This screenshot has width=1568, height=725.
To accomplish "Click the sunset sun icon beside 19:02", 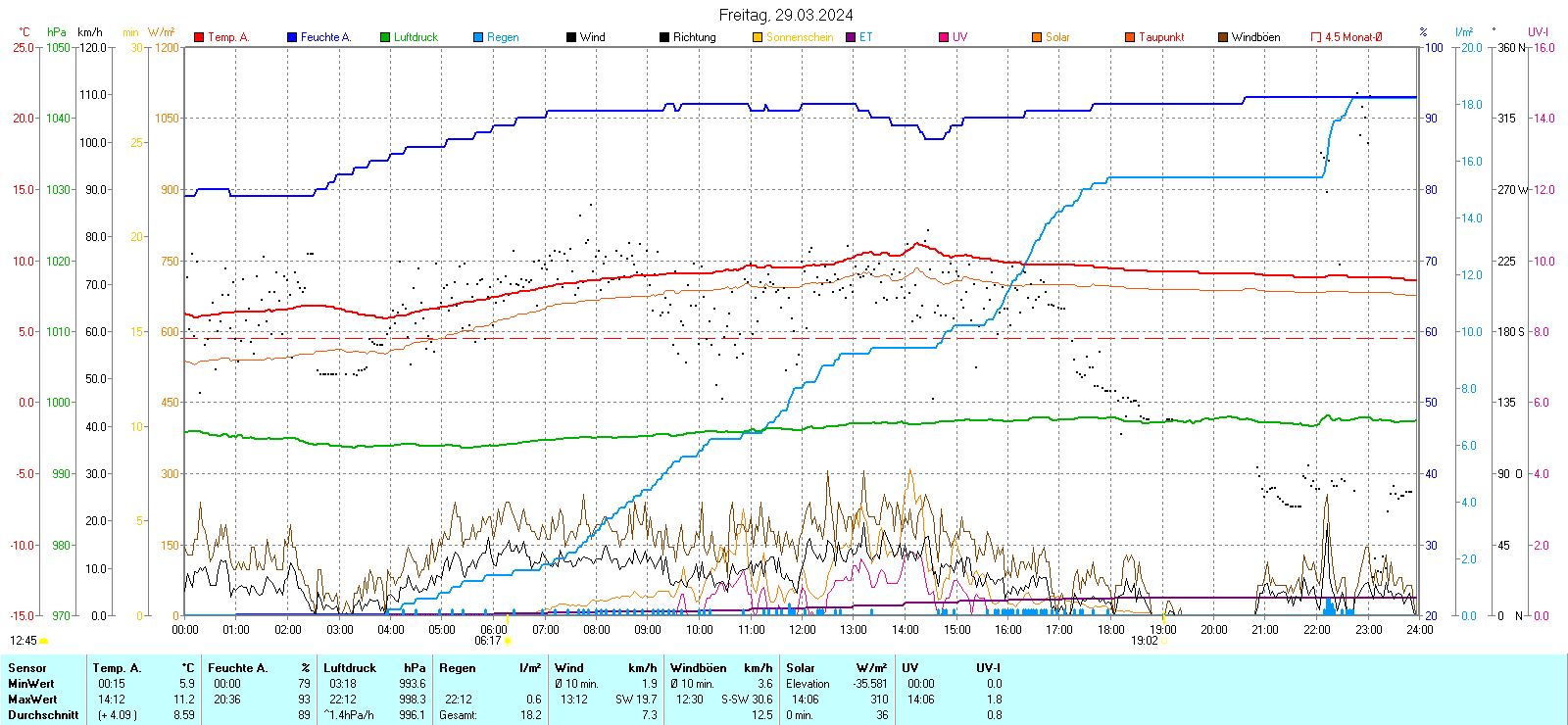I will [x=1165, y=641].
